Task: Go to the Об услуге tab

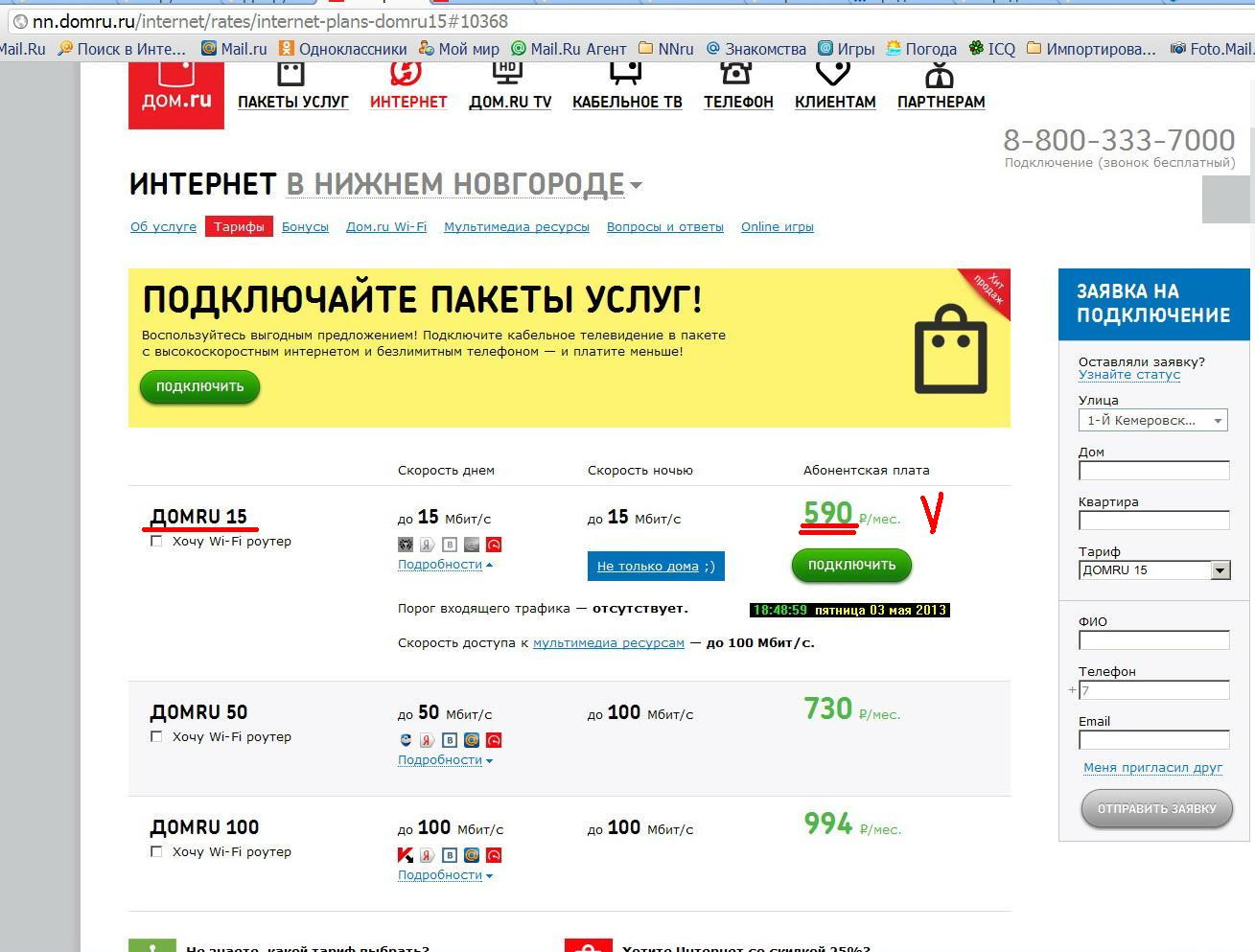Action: tap(163, 227)
